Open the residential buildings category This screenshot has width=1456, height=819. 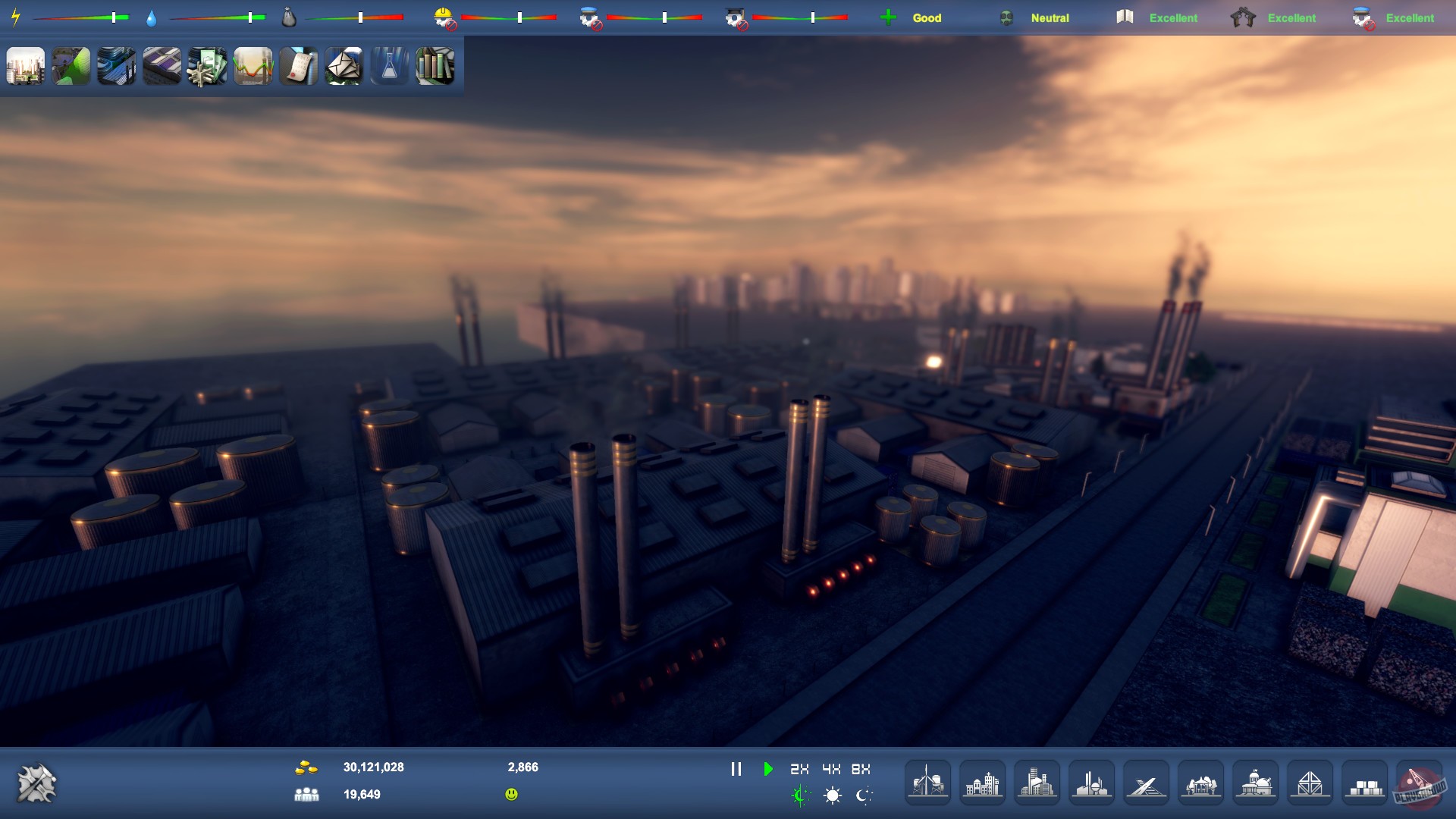tap(983, 782)
